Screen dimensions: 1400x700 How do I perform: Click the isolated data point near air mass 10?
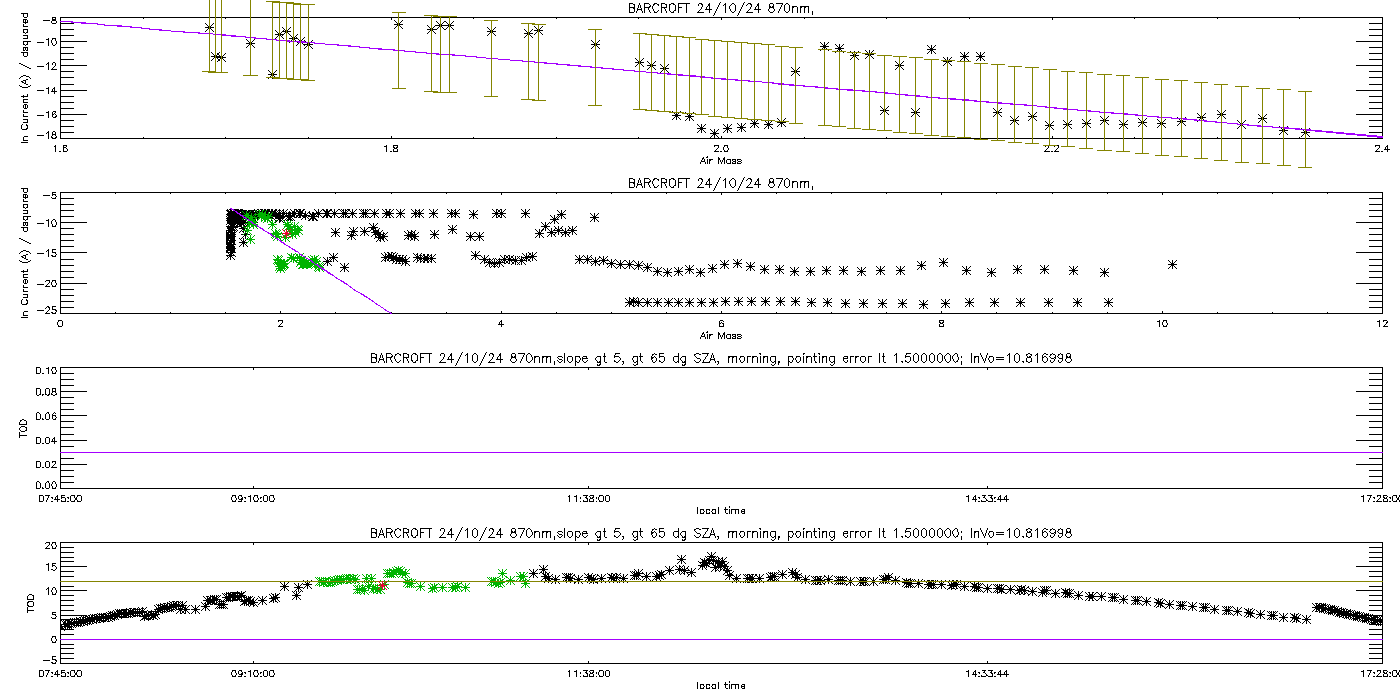click(x=1172, y=264)
